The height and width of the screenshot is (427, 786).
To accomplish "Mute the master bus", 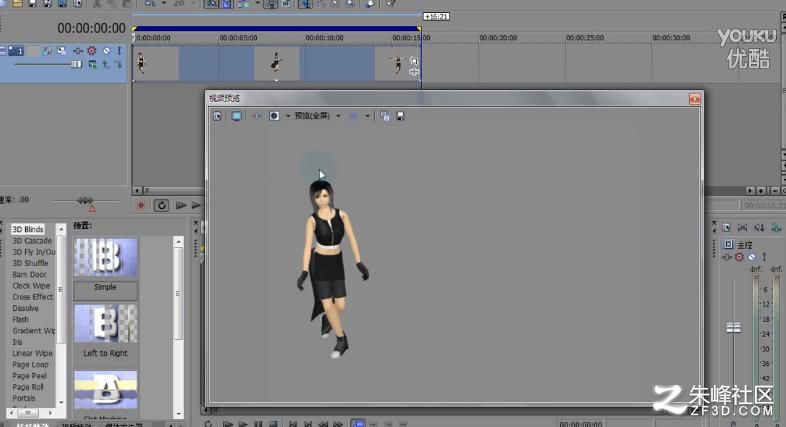I will coord(752,257).
